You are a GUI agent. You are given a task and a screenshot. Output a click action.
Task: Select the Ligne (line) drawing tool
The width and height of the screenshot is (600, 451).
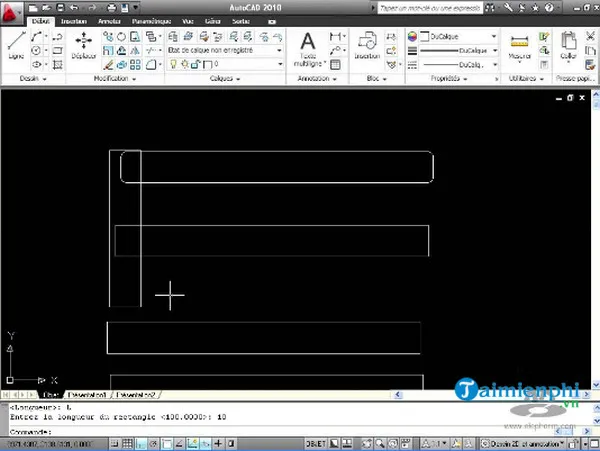[x=16, y=45]
